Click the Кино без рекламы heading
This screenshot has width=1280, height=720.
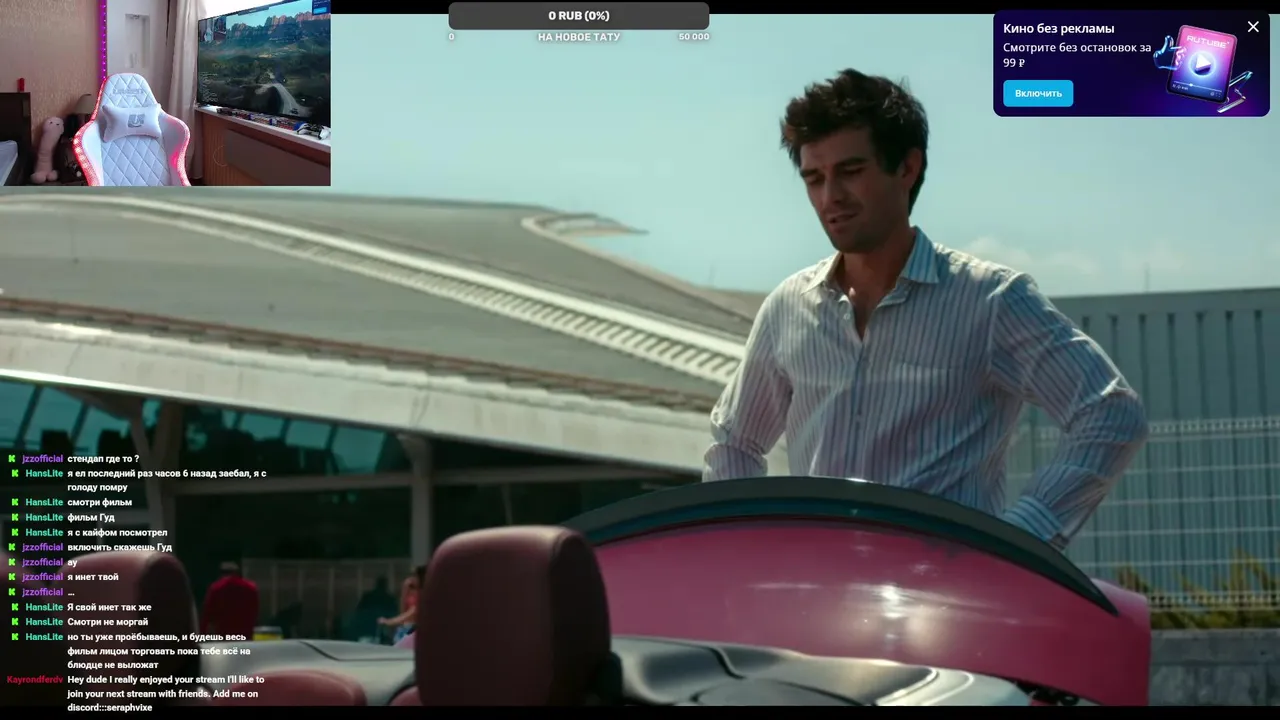pos(1058,28)
